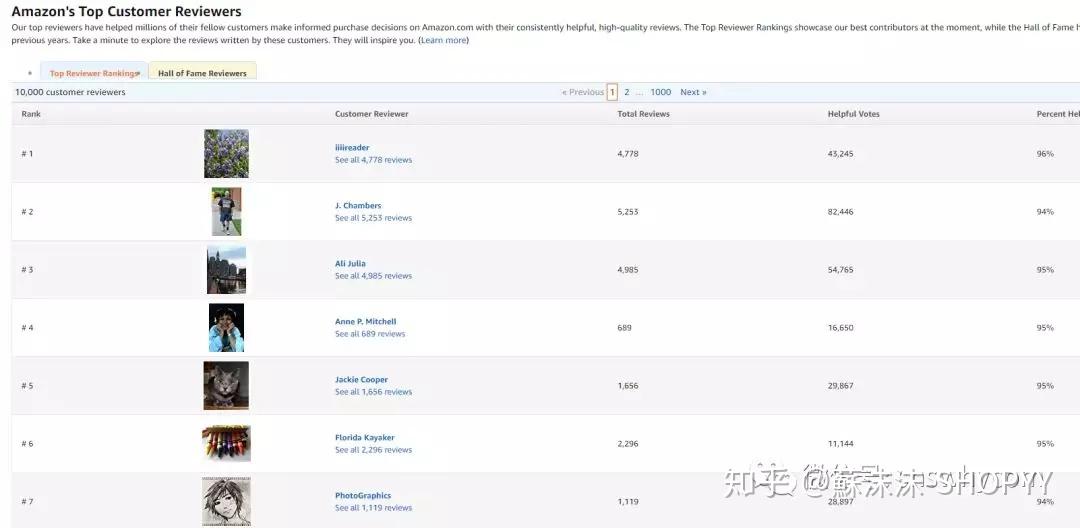Open Ali Julia reviewer profile link
The image size is (1080, 528).
point(351,264)
